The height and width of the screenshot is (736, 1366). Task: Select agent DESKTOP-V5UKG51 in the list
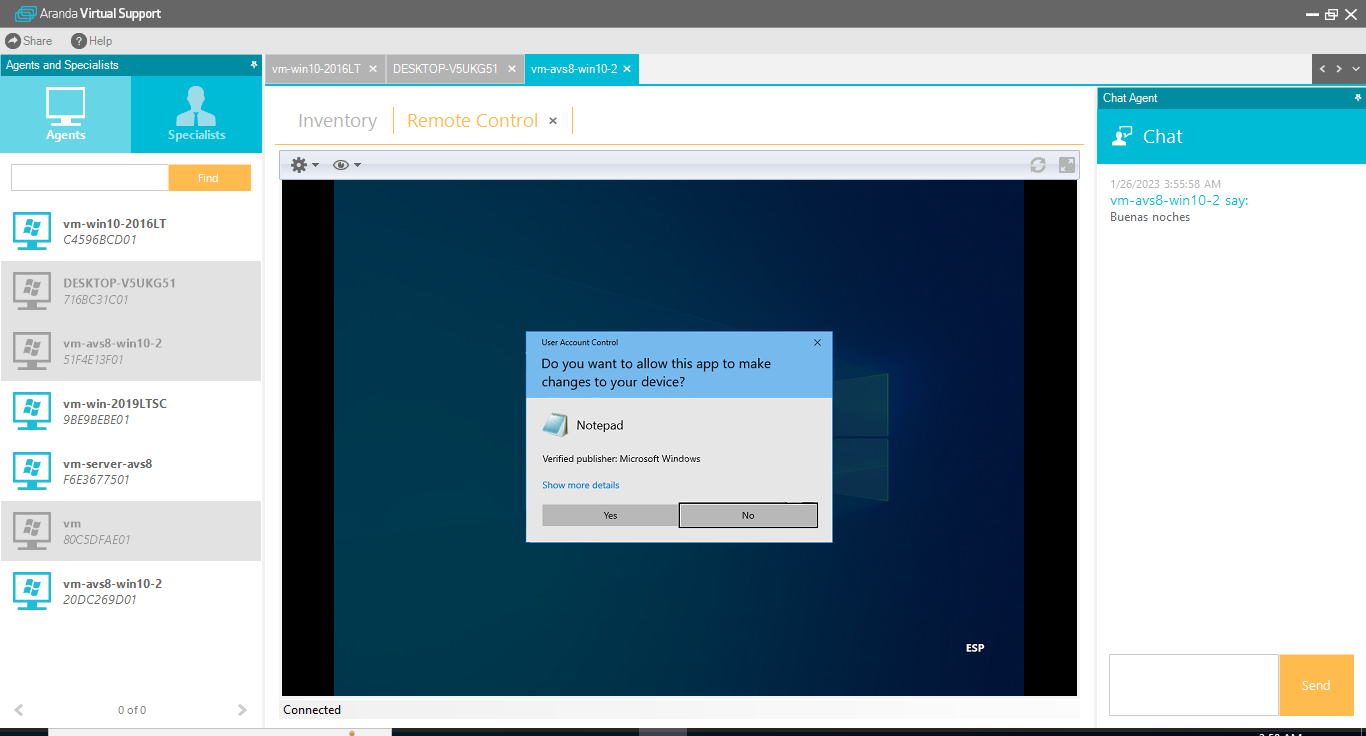tap(131, 291)
